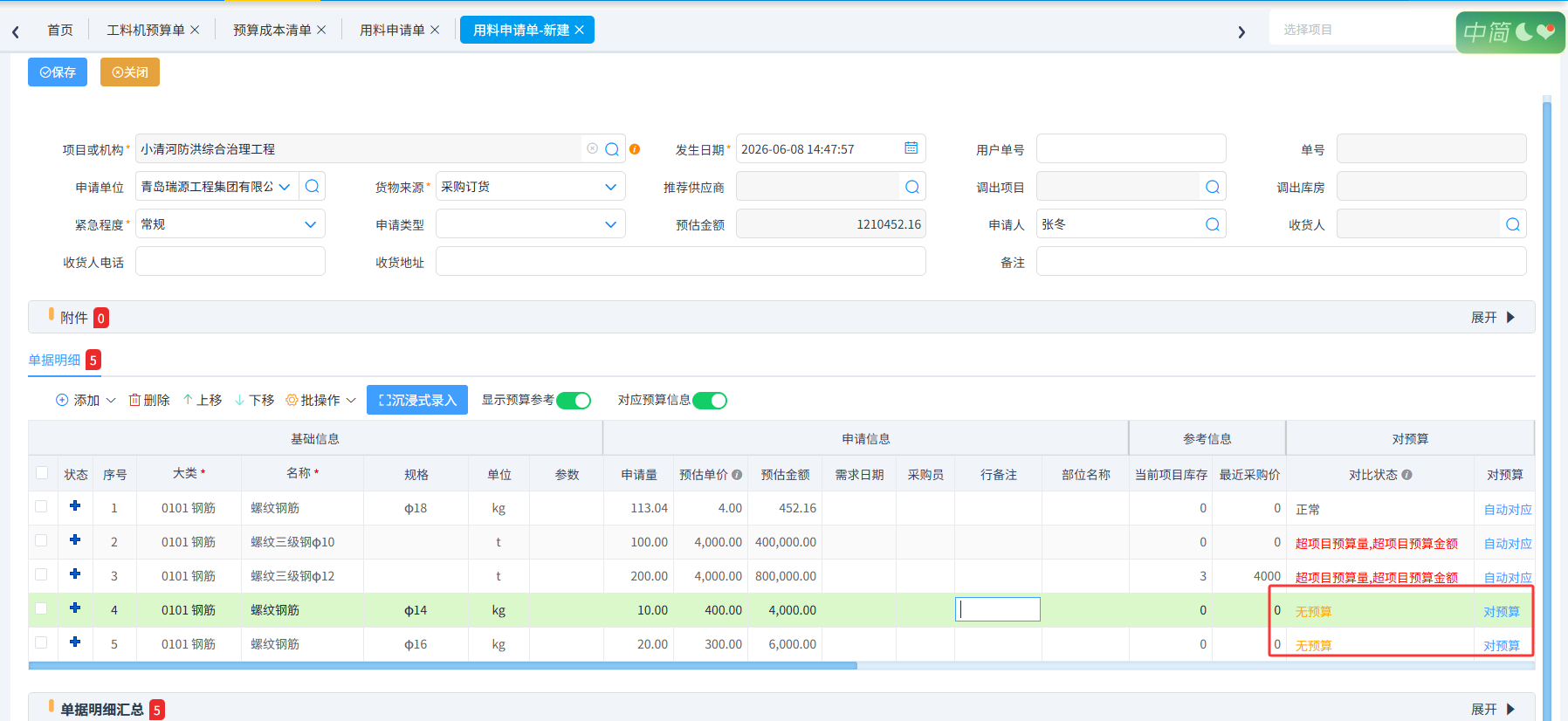Open 申请类型 dropdown
The image size is (1568, 721).
click(x=611, y=224)
